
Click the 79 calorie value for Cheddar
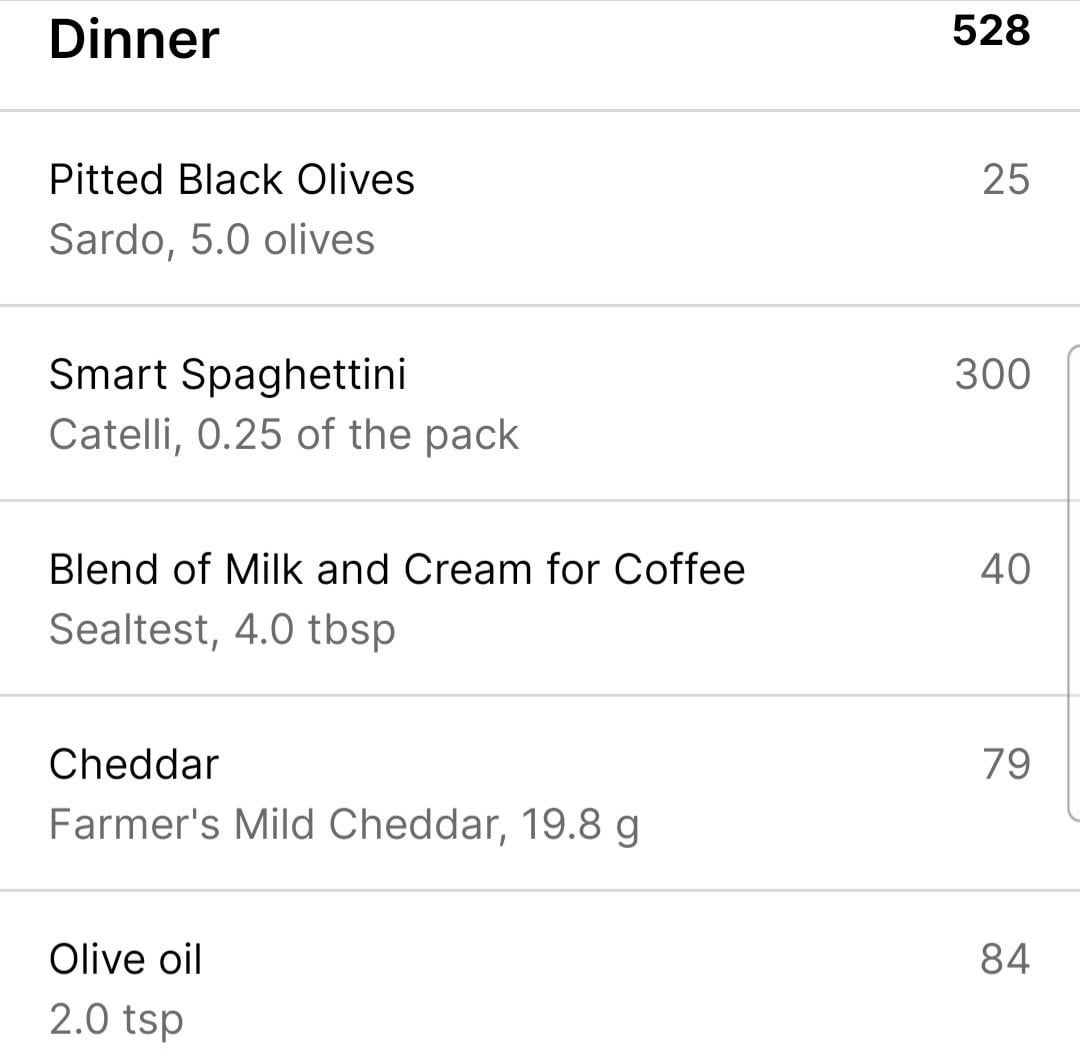point(1005,765)
